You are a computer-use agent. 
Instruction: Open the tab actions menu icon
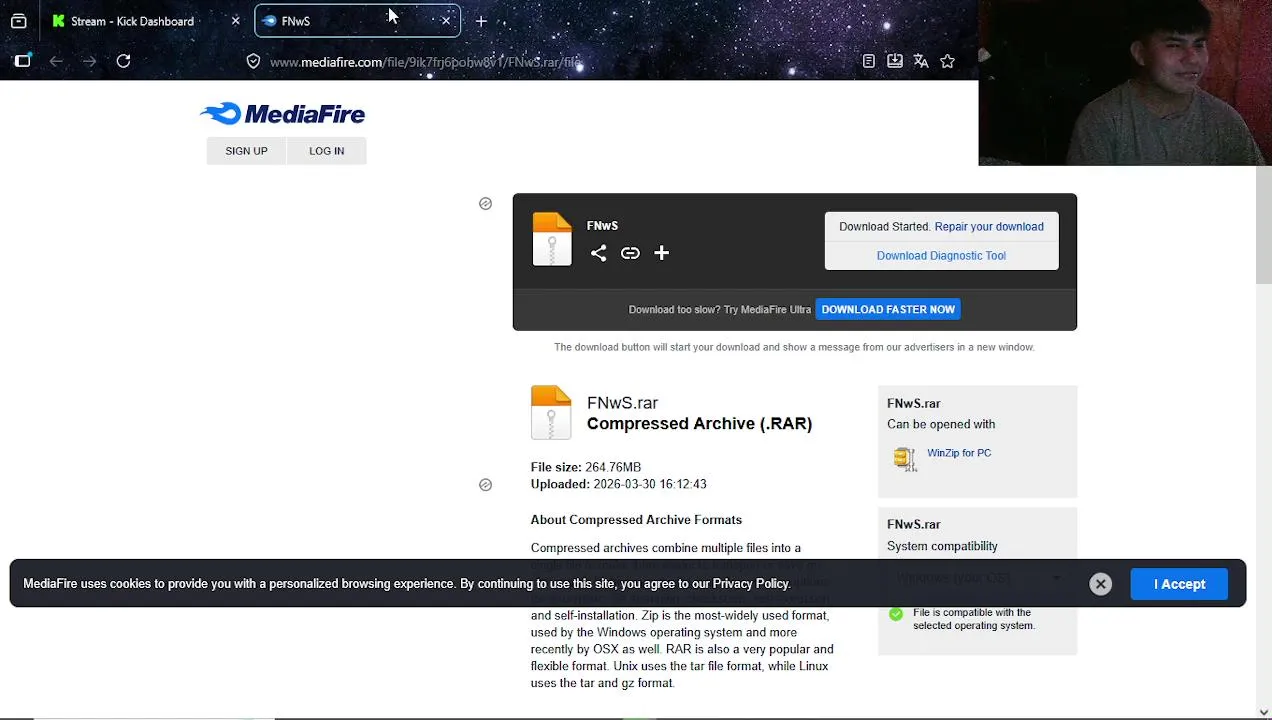[x=19, y=21]
